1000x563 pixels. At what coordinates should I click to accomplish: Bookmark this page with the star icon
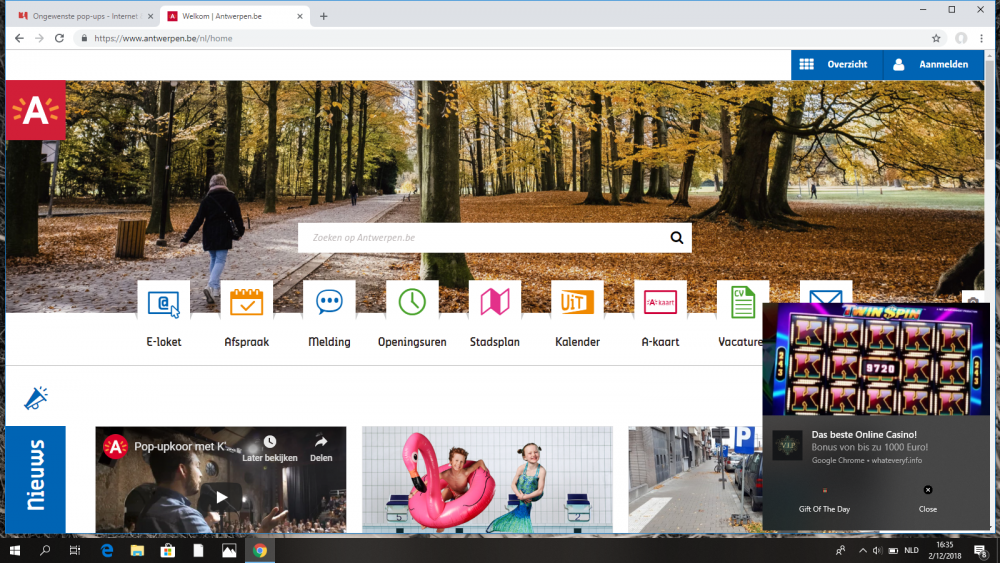point(936,38)
